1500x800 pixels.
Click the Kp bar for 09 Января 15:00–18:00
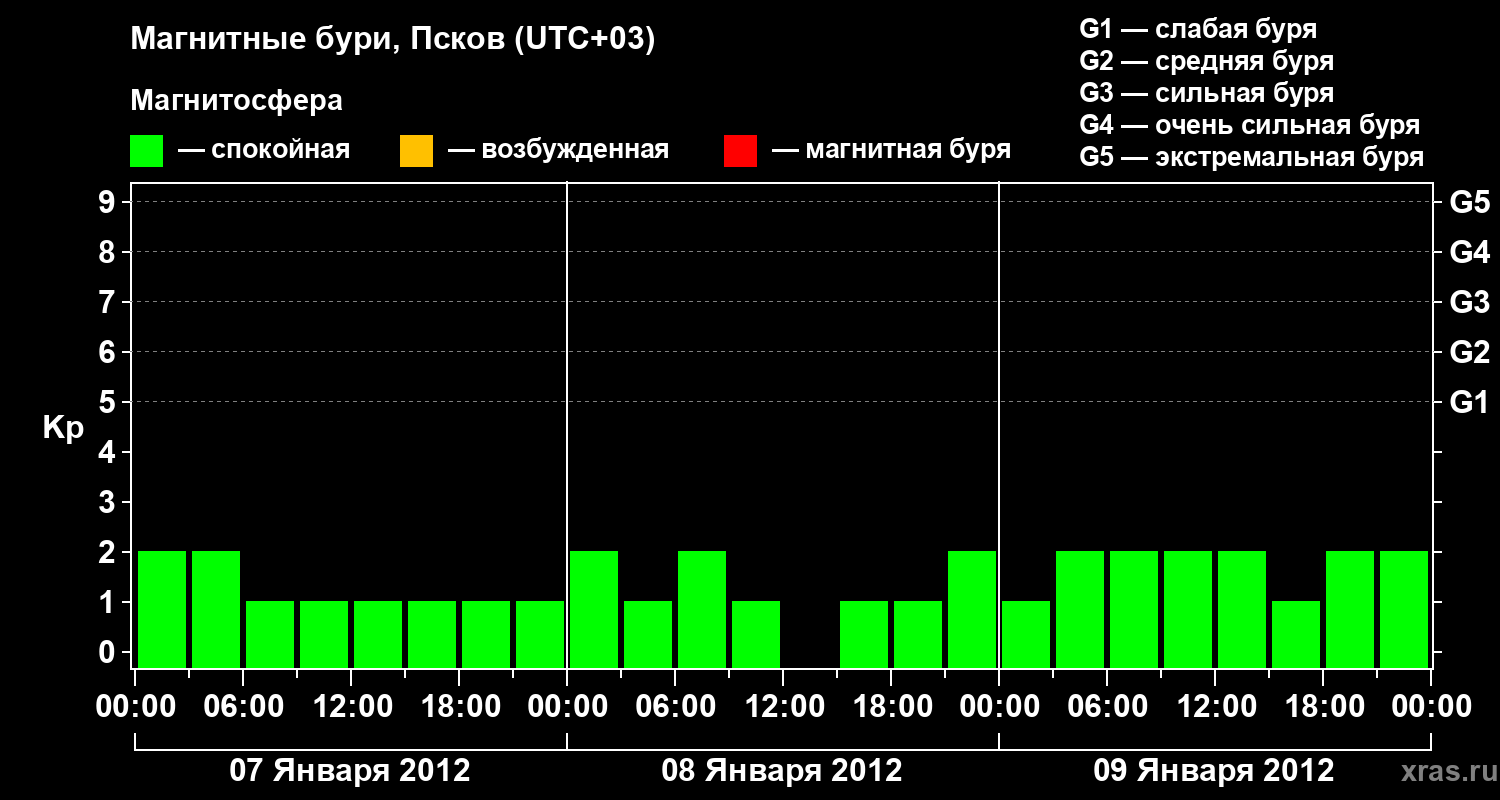tap(1296, 634)
